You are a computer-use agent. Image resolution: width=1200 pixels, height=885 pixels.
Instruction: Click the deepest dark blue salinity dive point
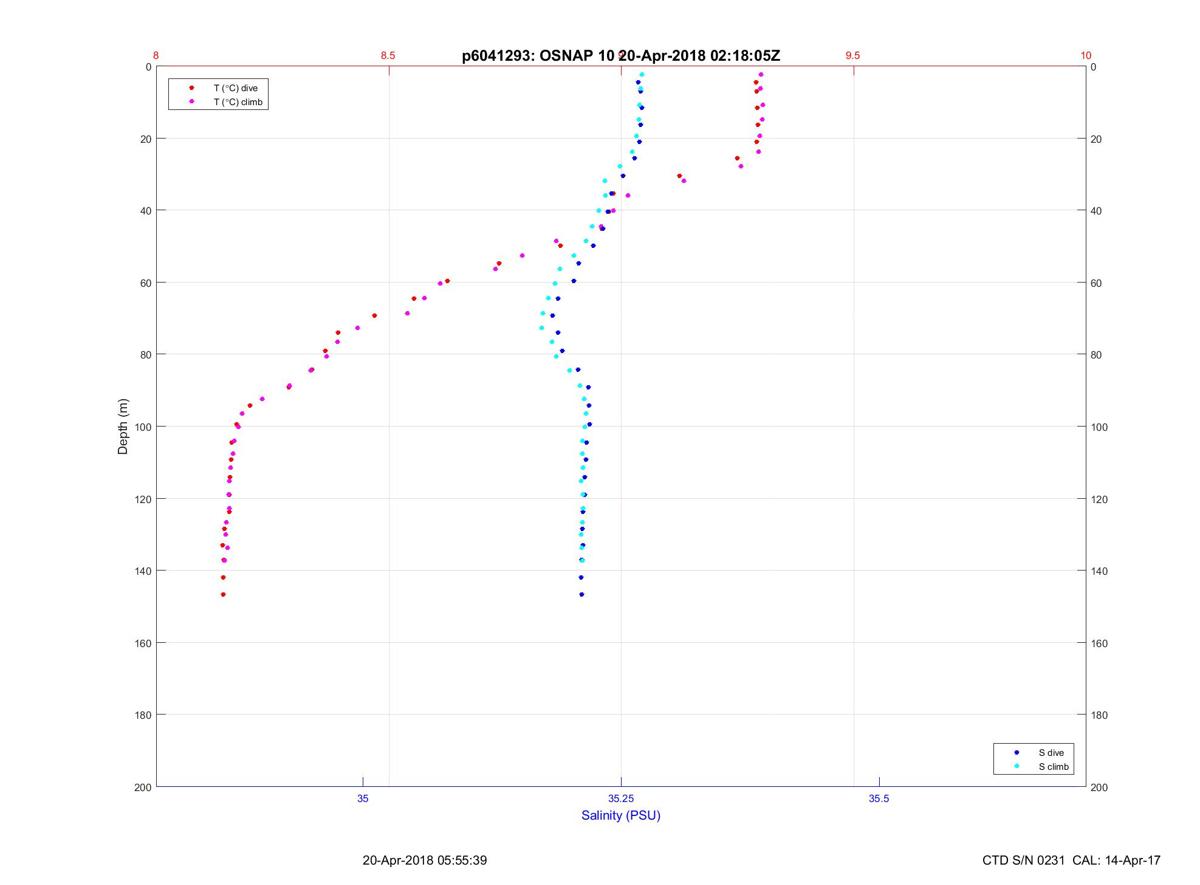581,594
